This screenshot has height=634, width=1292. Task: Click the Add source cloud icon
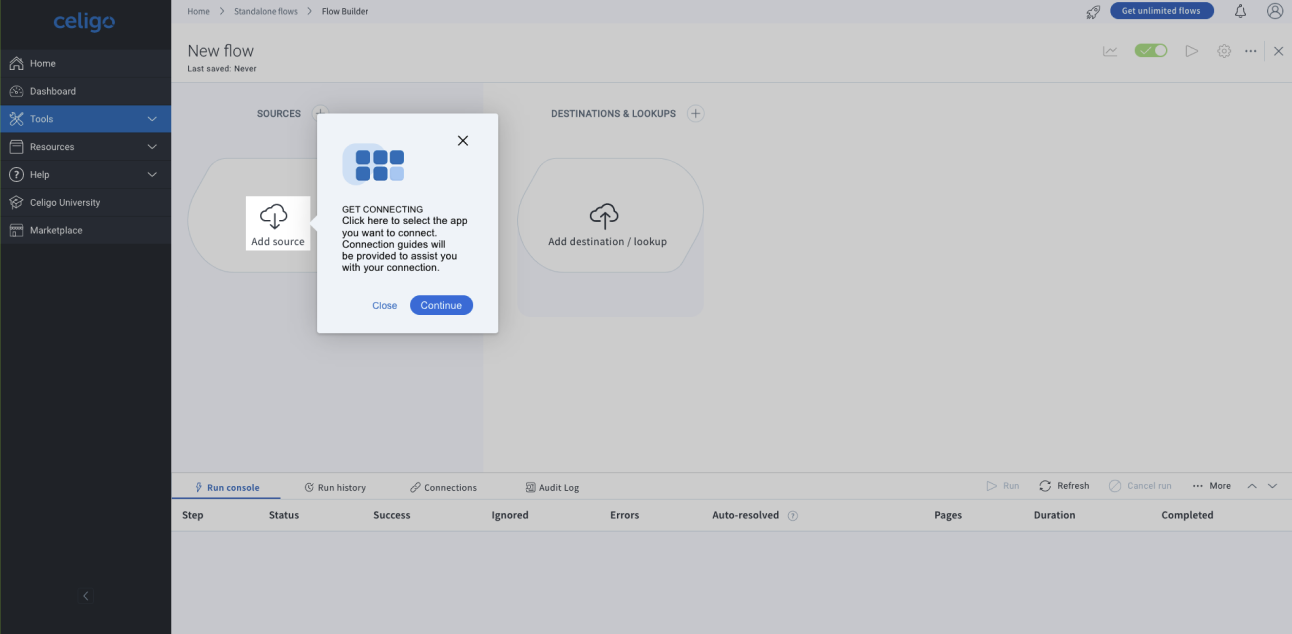point(274,216)
